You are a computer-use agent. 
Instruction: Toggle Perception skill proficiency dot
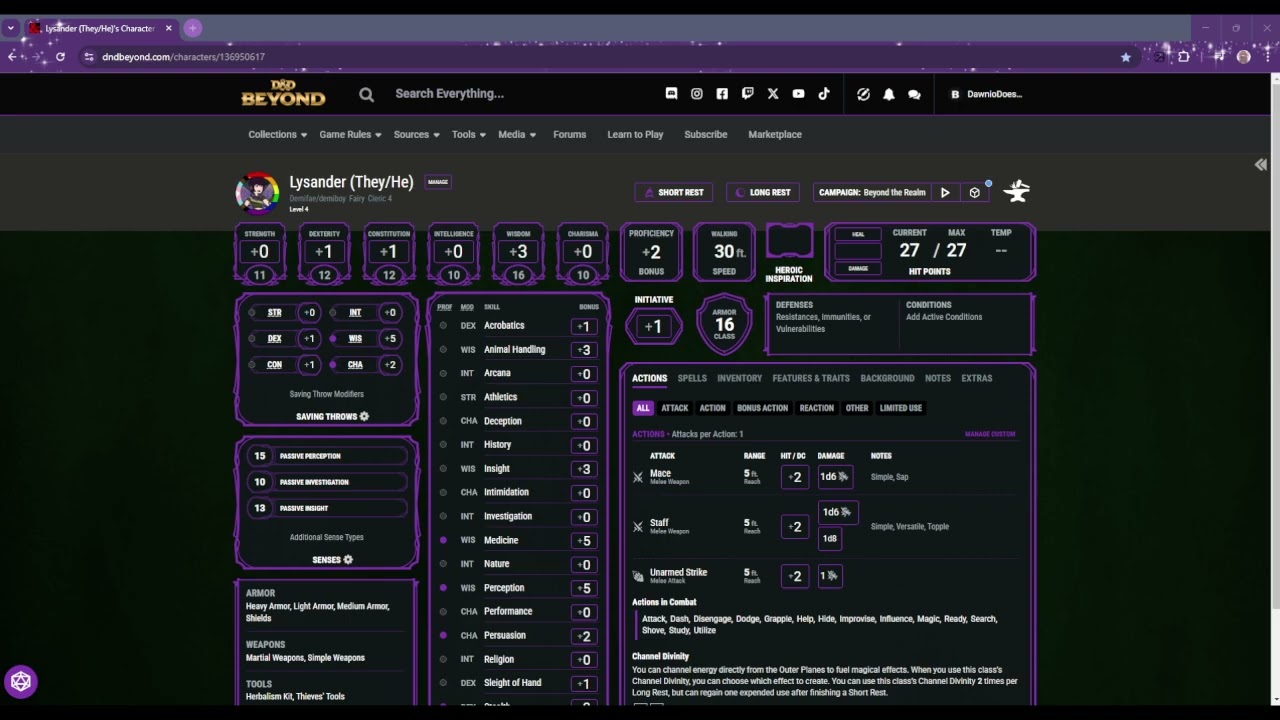(x=443, y=588)
